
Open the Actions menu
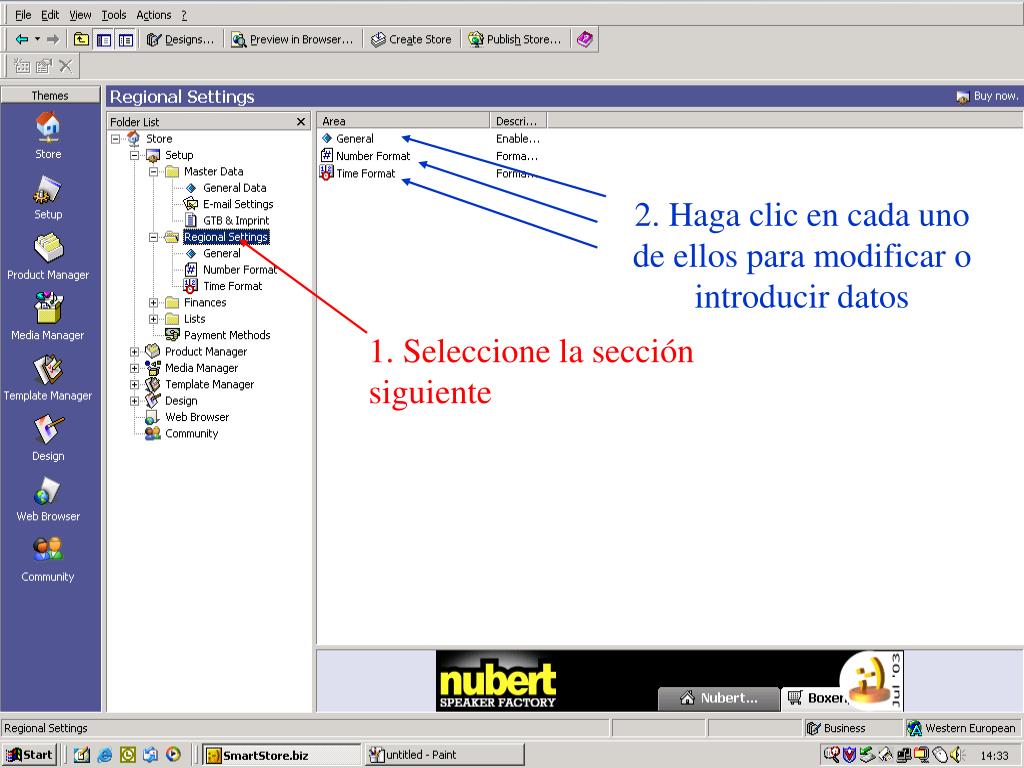click(153, 14)
